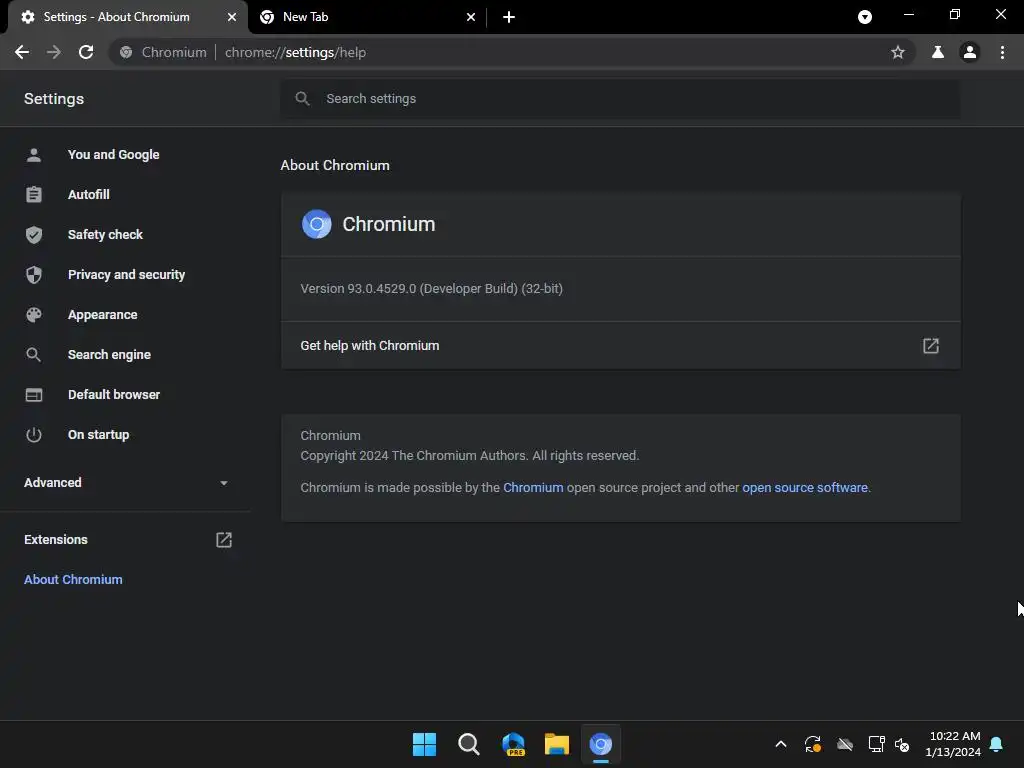Launch Microsoft Edge from the taskbar

[x=513, y=744]
